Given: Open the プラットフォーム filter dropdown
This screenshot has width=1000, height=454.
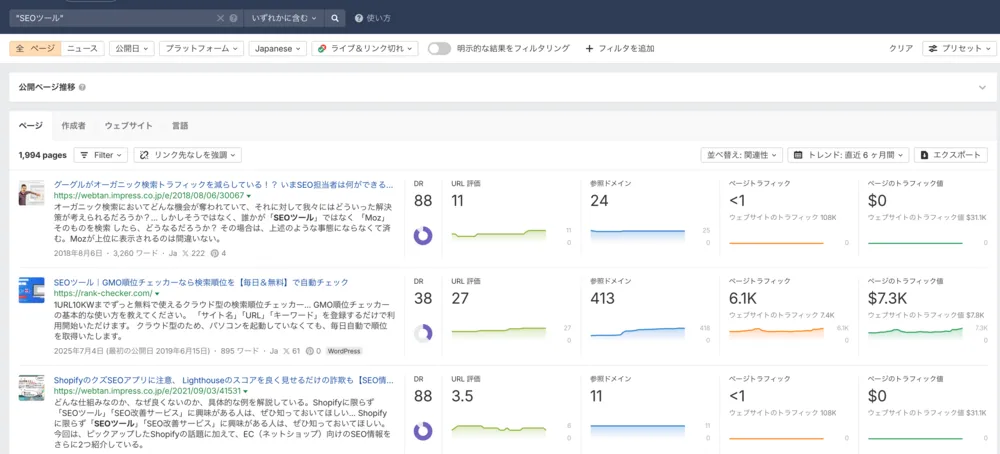Looking at the screenshot, I should coord(201,48).
